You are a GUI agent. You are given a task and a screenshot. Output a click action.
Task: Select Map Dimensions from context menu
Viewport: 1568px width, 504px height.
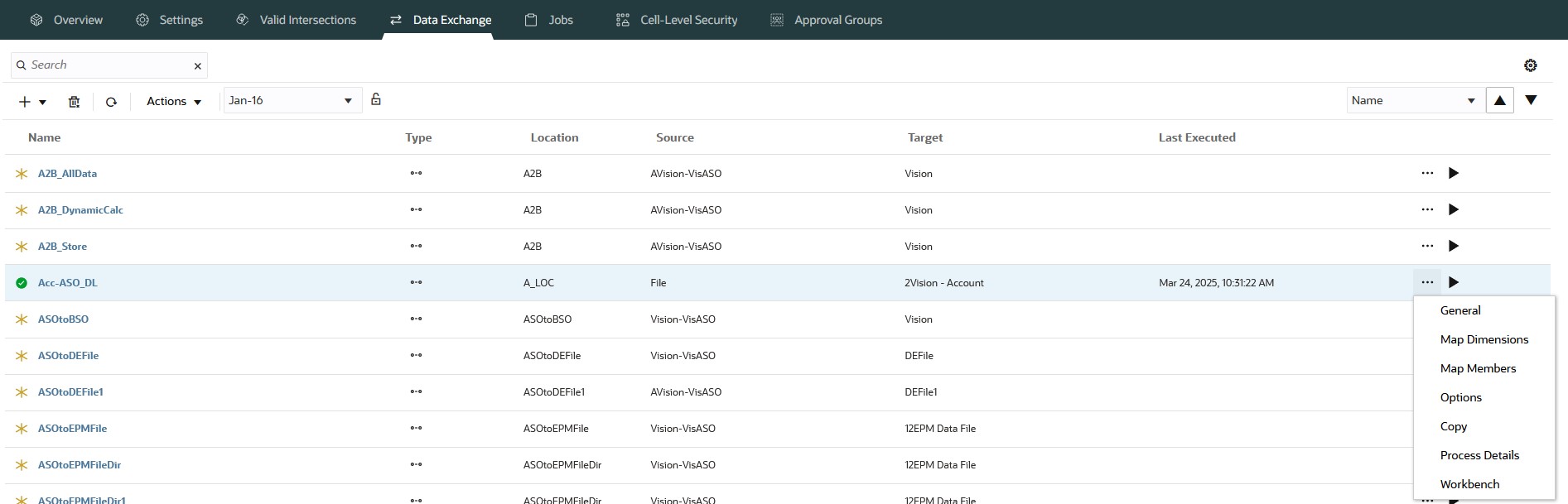(x=1484, y=339)
